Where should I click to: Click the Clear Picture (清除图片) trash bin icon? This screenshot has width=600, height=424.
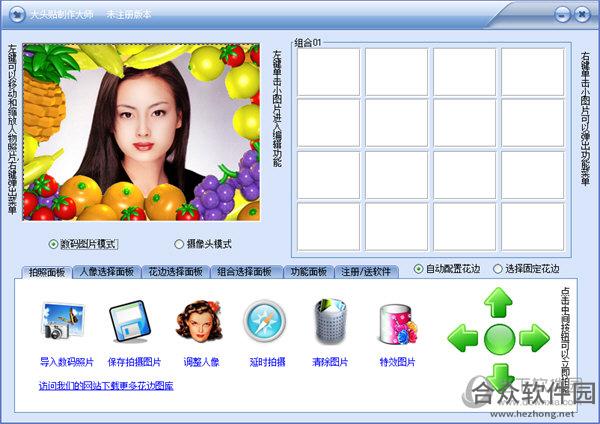click(x=331, y=321)
